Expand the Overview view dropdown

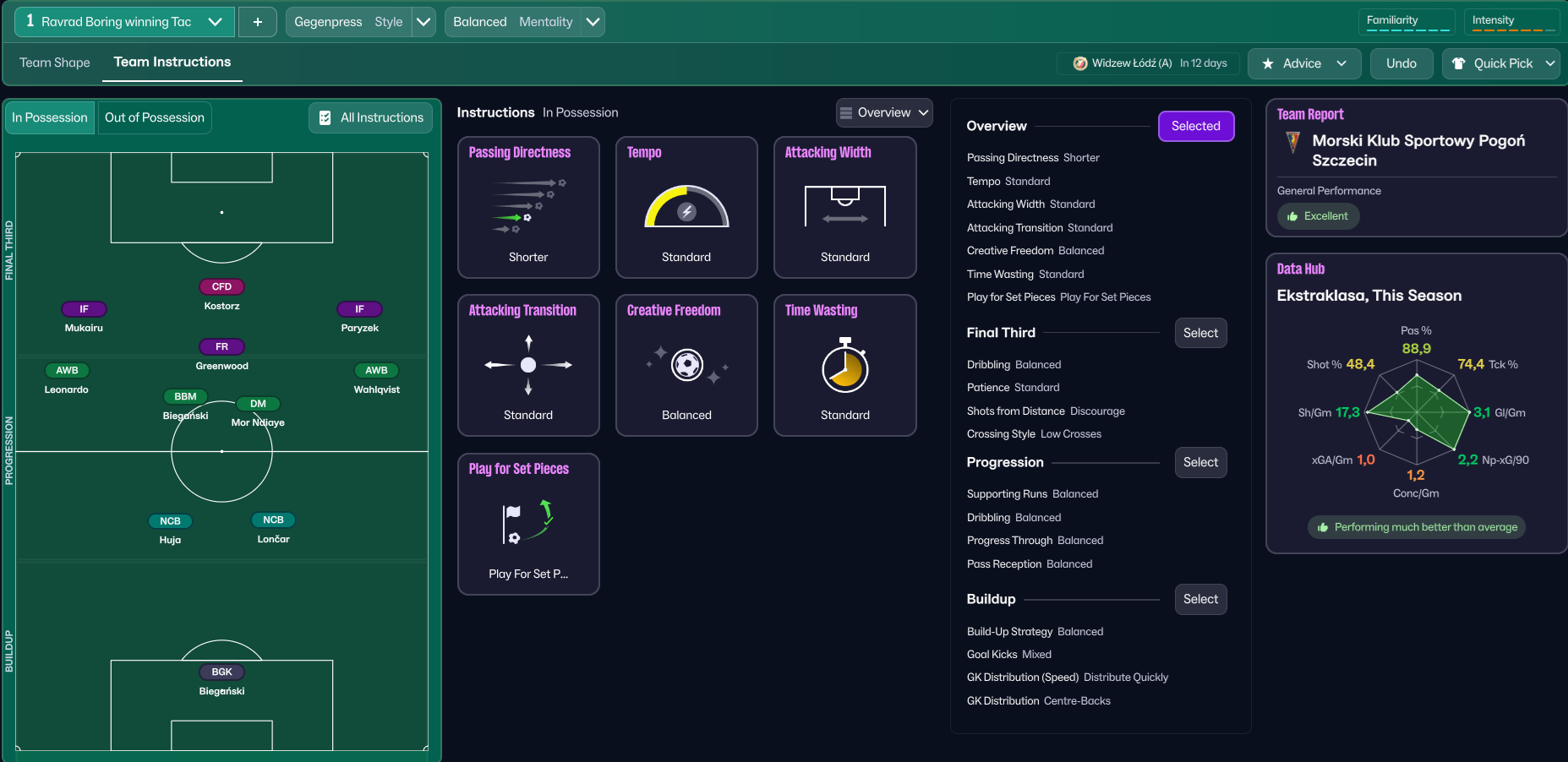pos(884,112)
